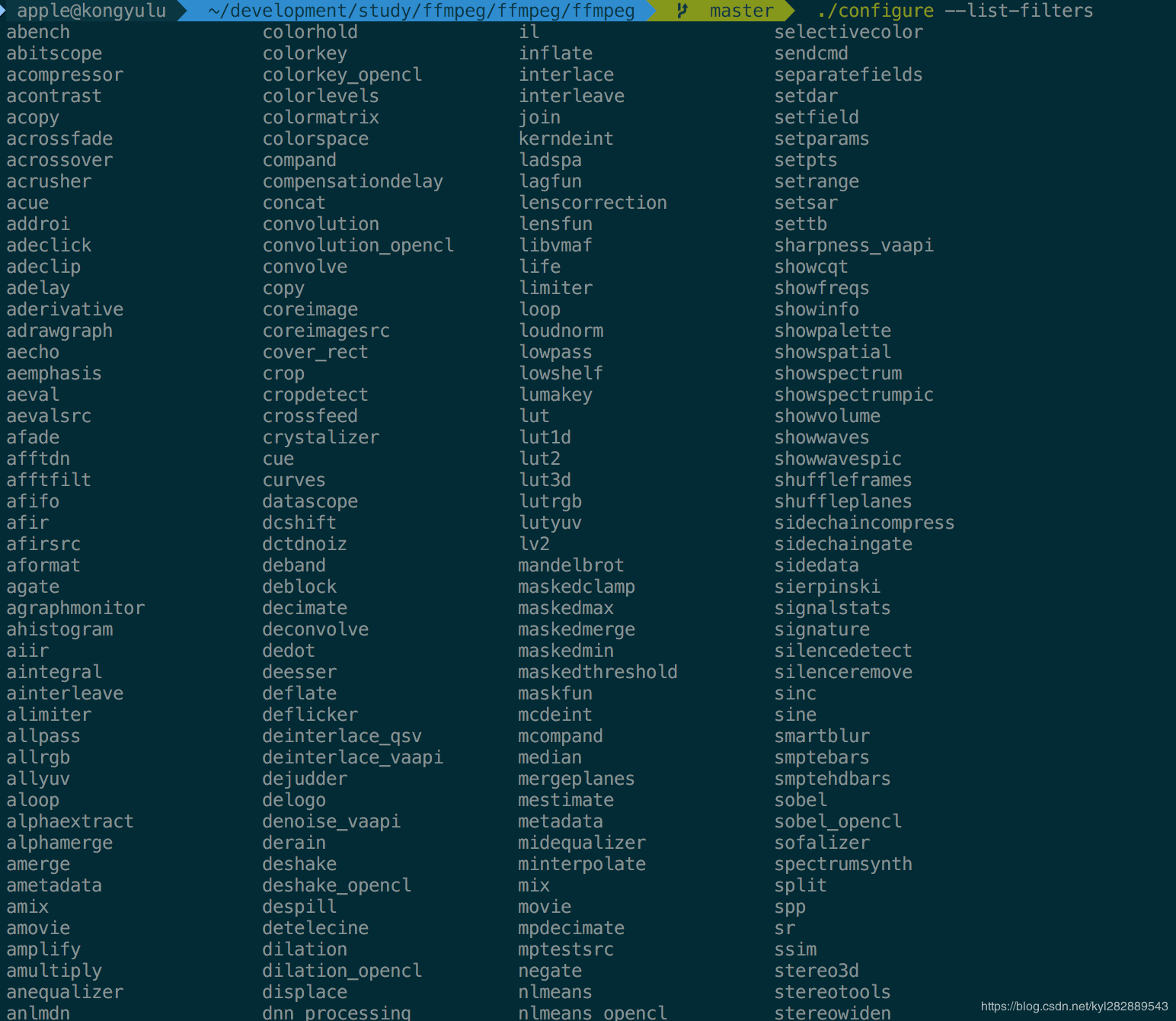Click the apple@kongyulu prompt segment
Image resolution: width=1176 pixels, height=1021 pixels.
(x=91, y=11)
